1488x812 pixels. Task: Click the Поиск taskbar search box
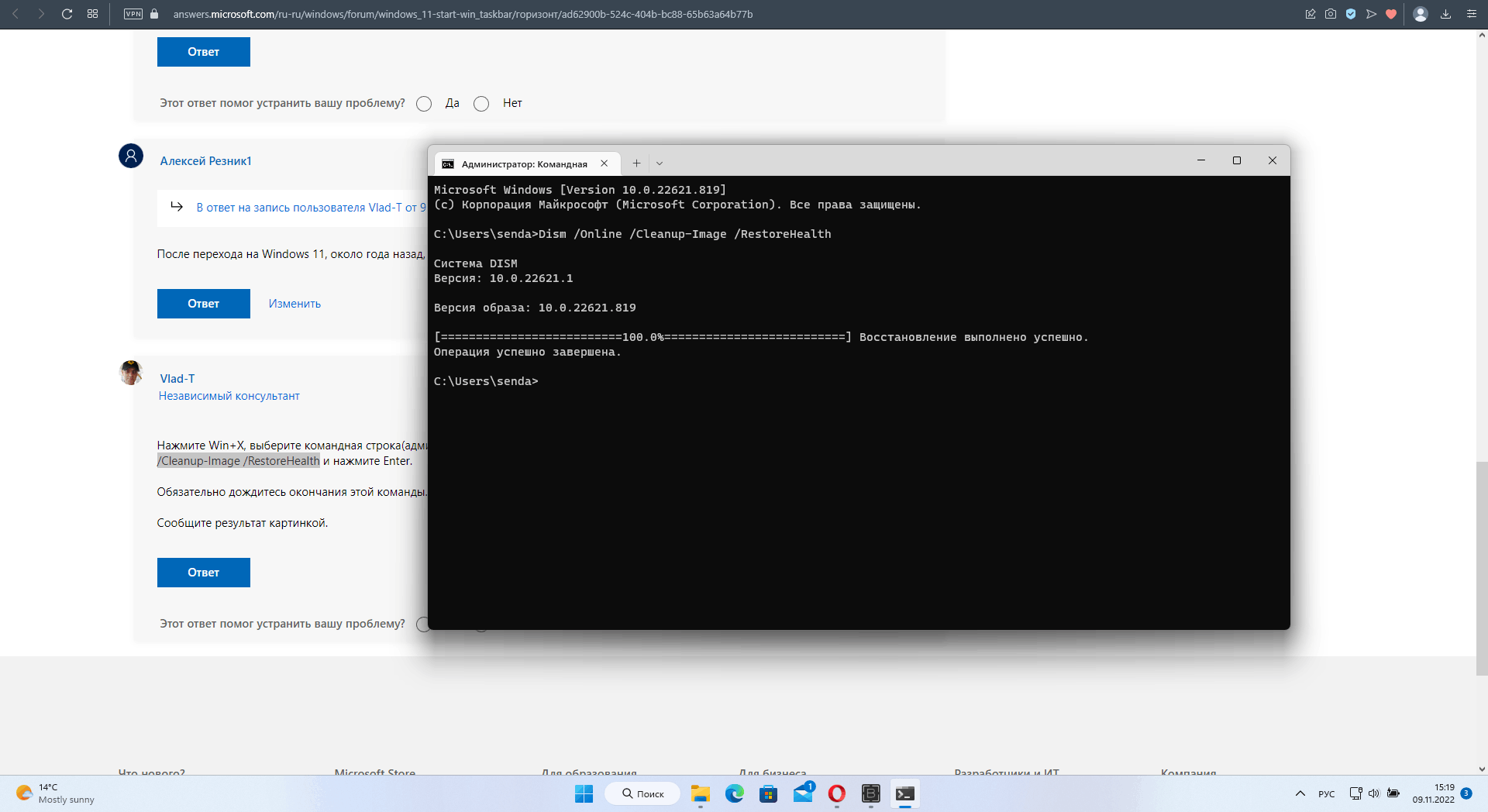click(642, 793)
